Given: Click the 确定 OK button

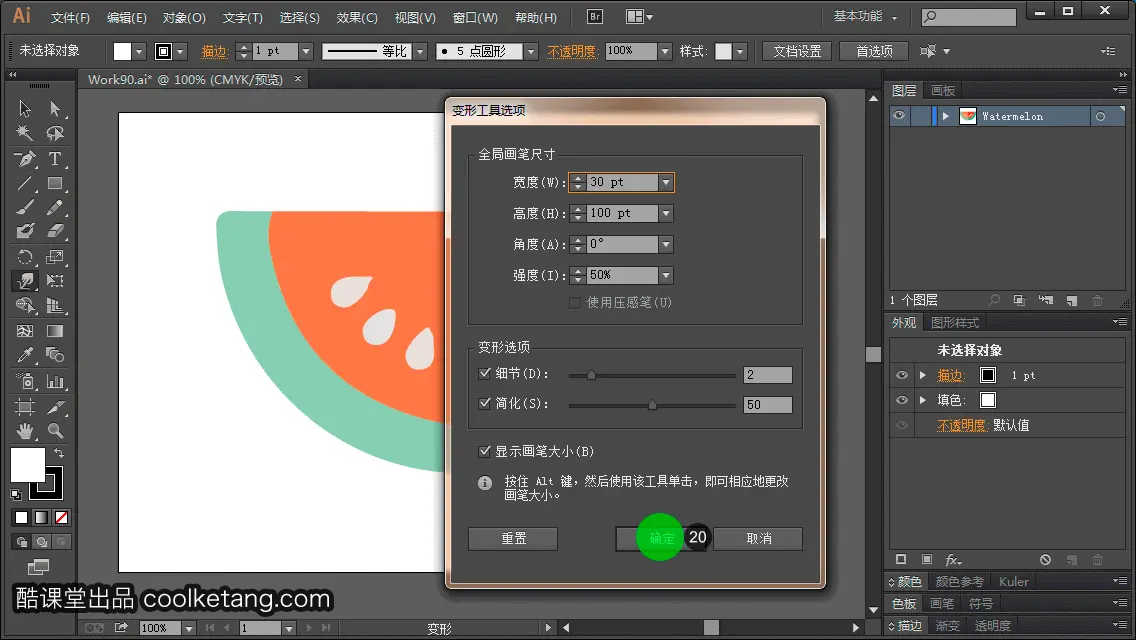Looking at the screenshot, I should (661, 539).
